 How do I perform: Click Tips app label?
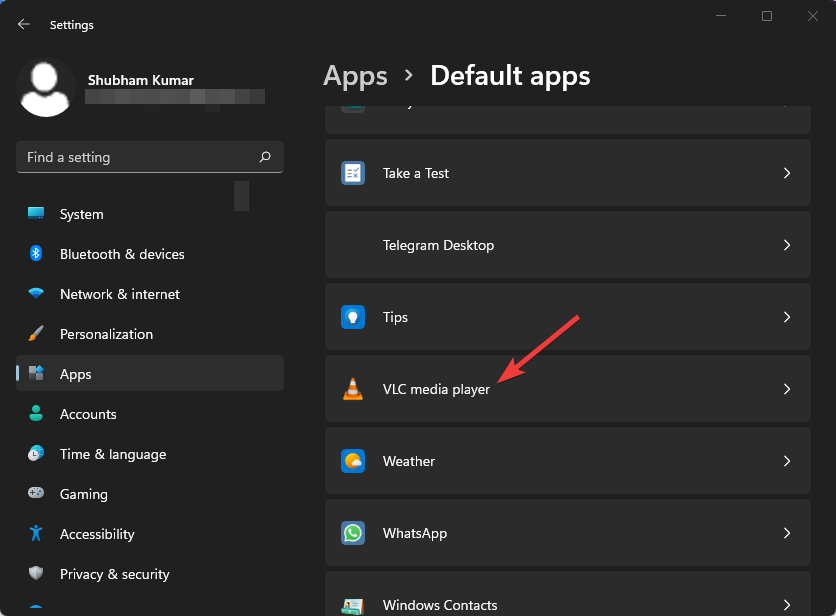[395, 317]
